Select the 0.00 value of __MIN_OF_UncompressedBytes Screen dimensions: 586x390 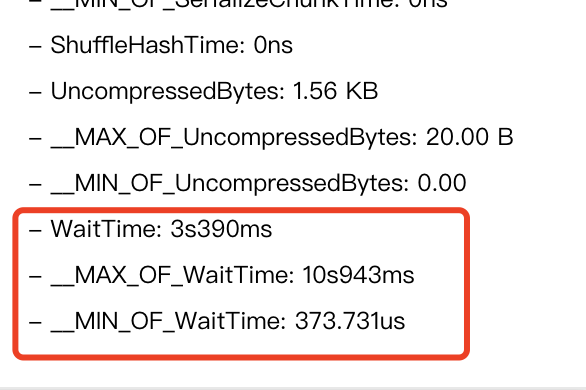[442, 183]
